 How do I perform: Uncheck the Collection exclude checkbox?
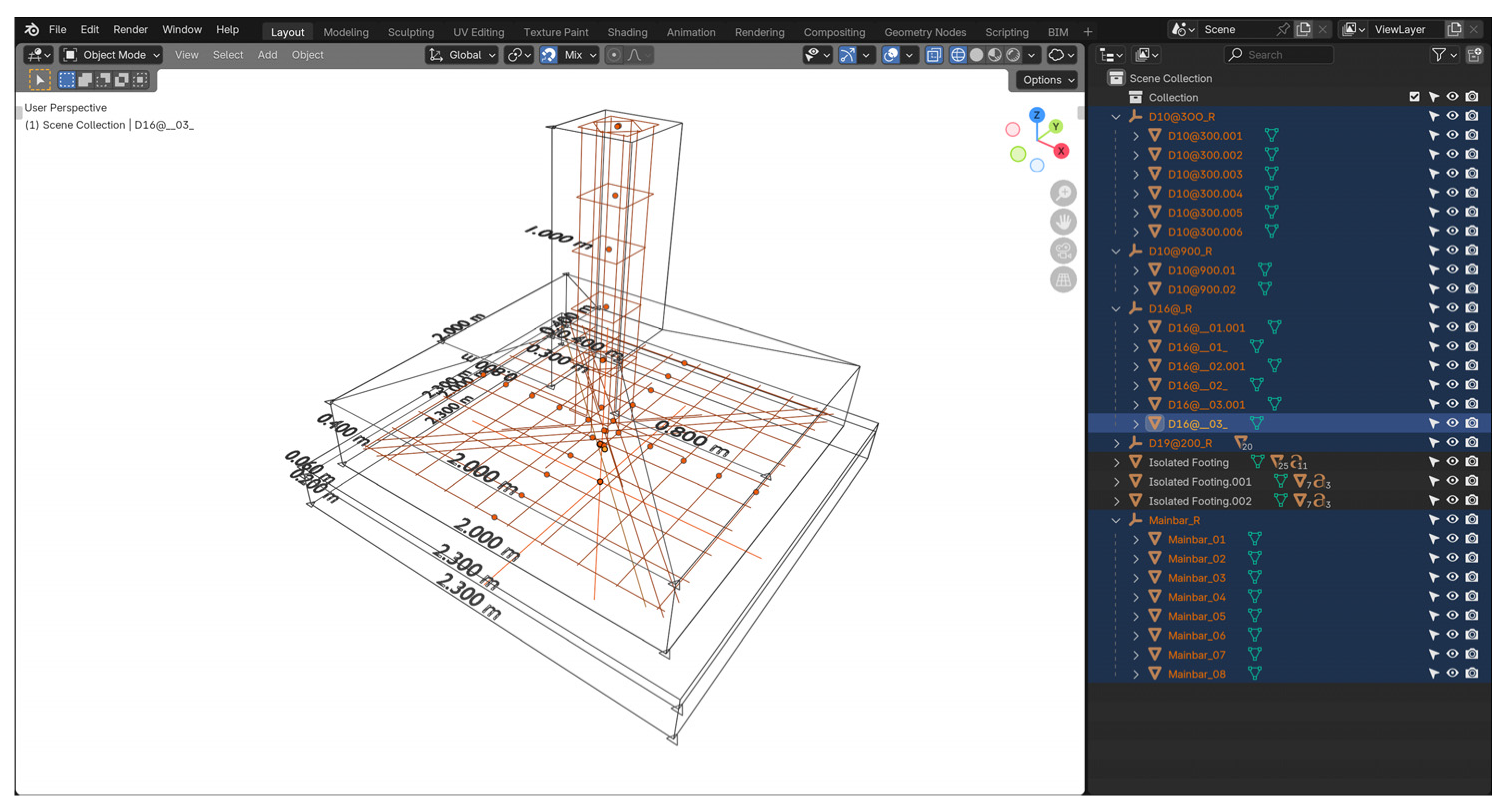point(1415,96)
